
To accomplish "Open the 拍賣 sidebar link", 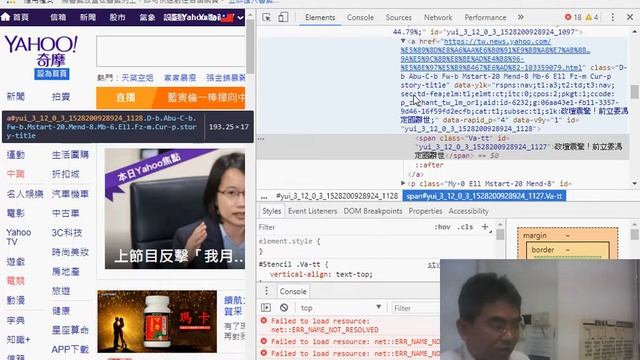I will (61, 97).
